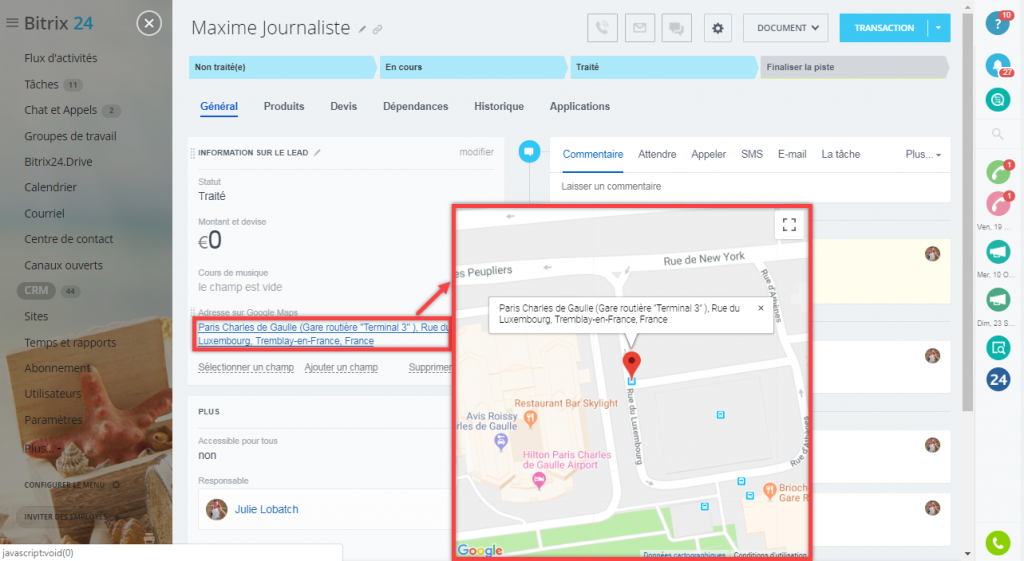This screenshot has width=1024, height=561.
Task: Click Restaurant Bar Skylight map icon
Action: (531, 417)
